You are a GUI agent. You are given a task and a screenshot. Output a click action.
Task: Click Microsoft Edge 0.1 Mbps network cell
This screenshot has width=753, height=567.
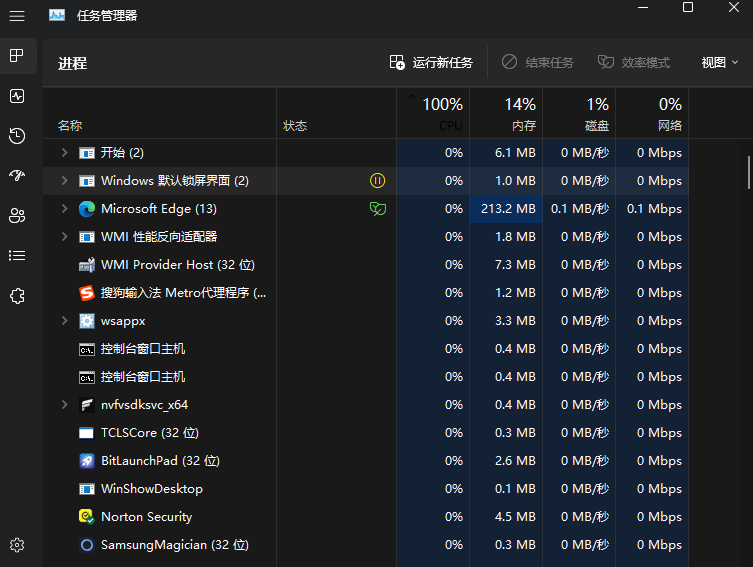(652, 209)
